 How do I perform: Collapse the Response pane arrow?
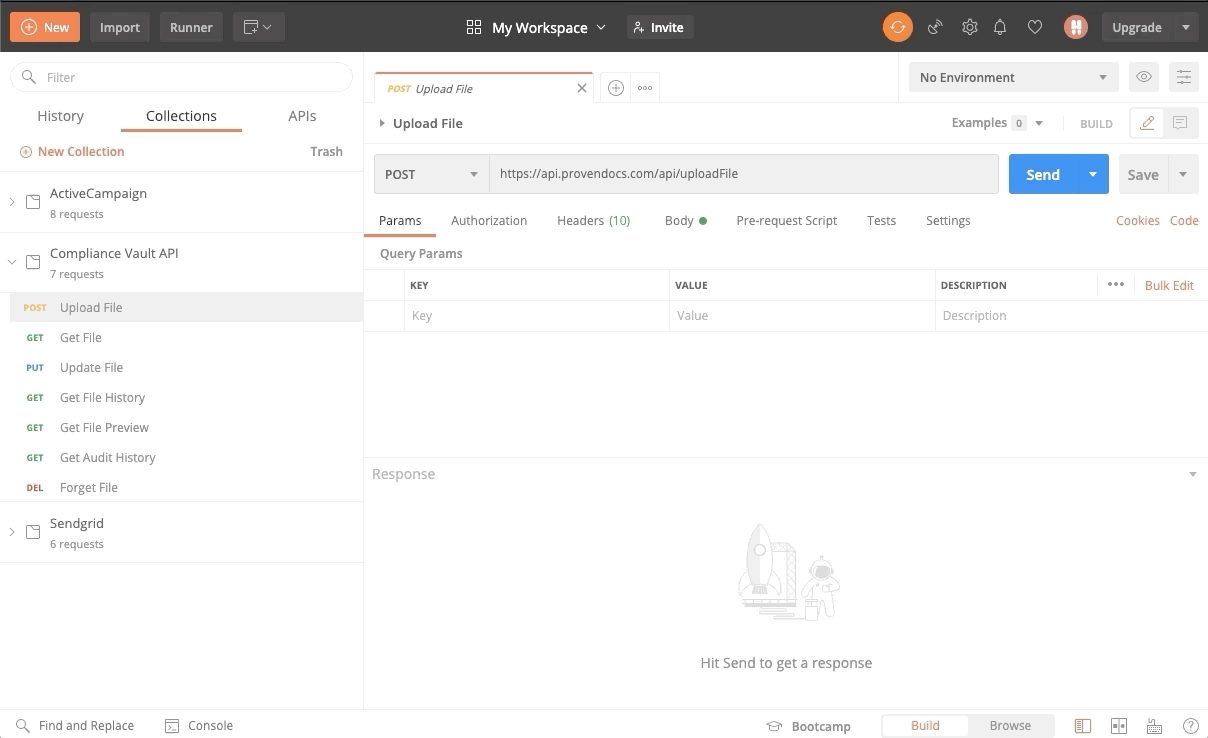tap(1192, 474)
